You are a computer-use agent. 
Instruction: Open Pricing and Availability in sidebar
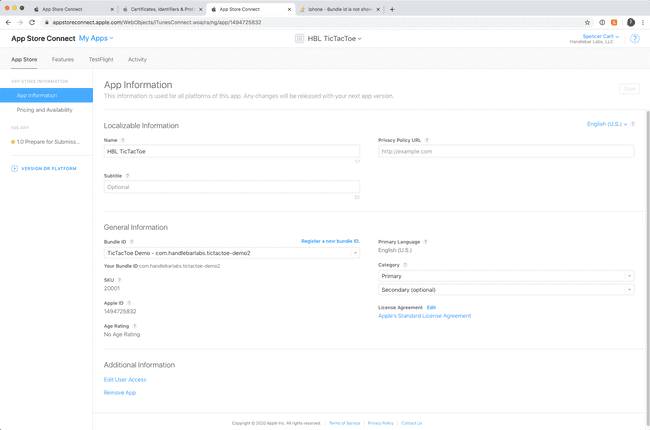point(44,110)
